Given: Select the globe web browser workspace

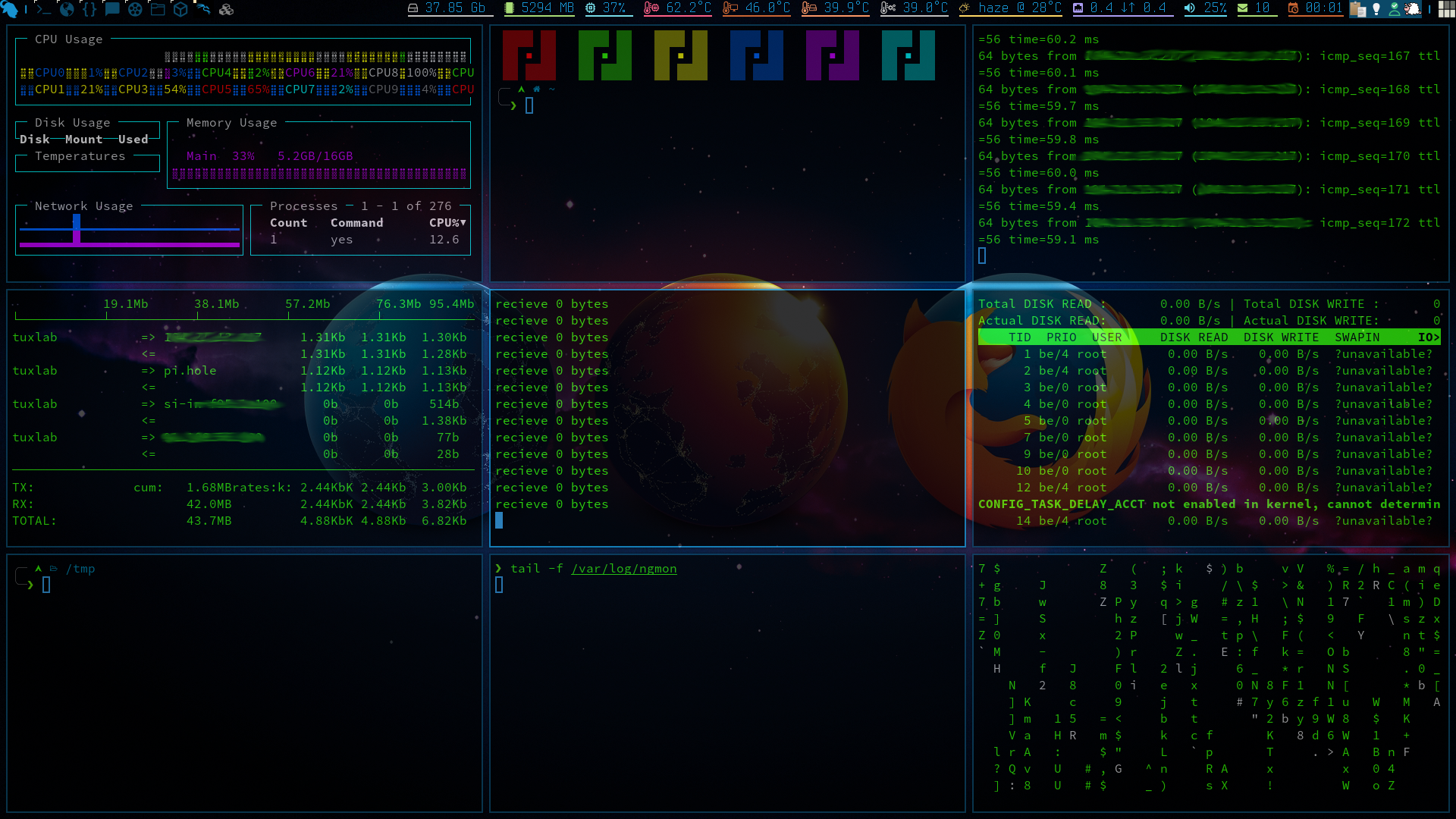Looking at the screenshot, I should pyautogui.click(x=67, y=9).
